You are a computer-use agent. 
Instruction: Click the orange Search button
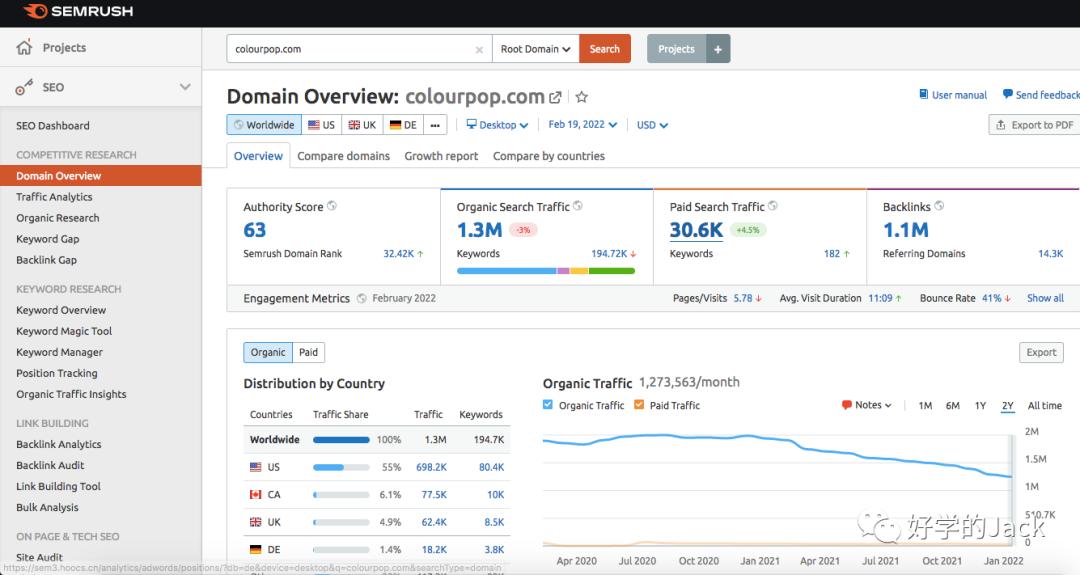pos(604,49)
